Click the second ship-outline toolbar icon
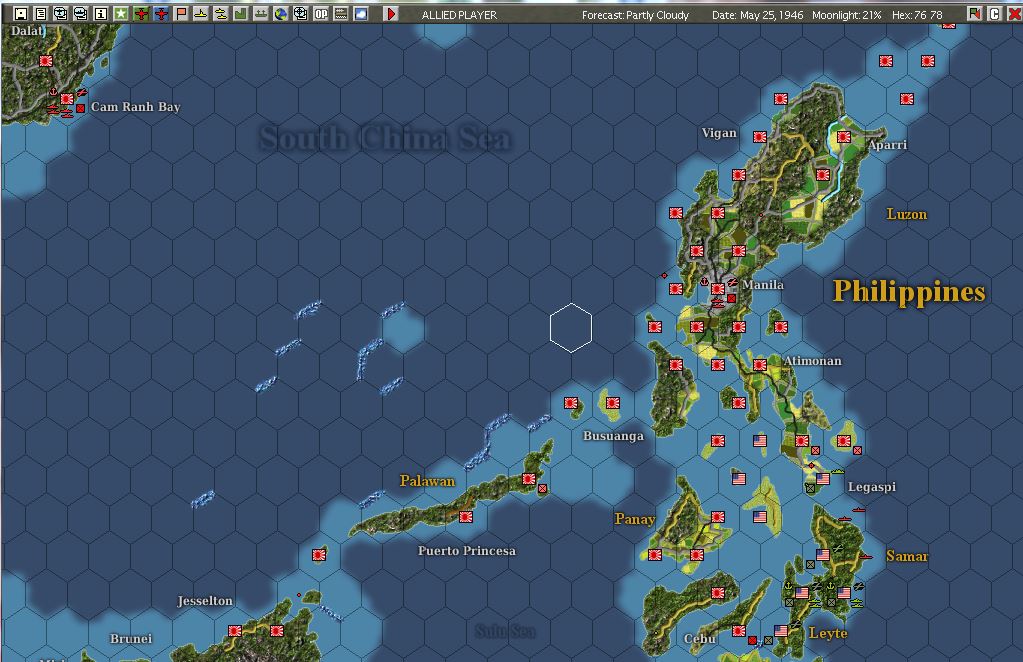 [x=81, y=14]
